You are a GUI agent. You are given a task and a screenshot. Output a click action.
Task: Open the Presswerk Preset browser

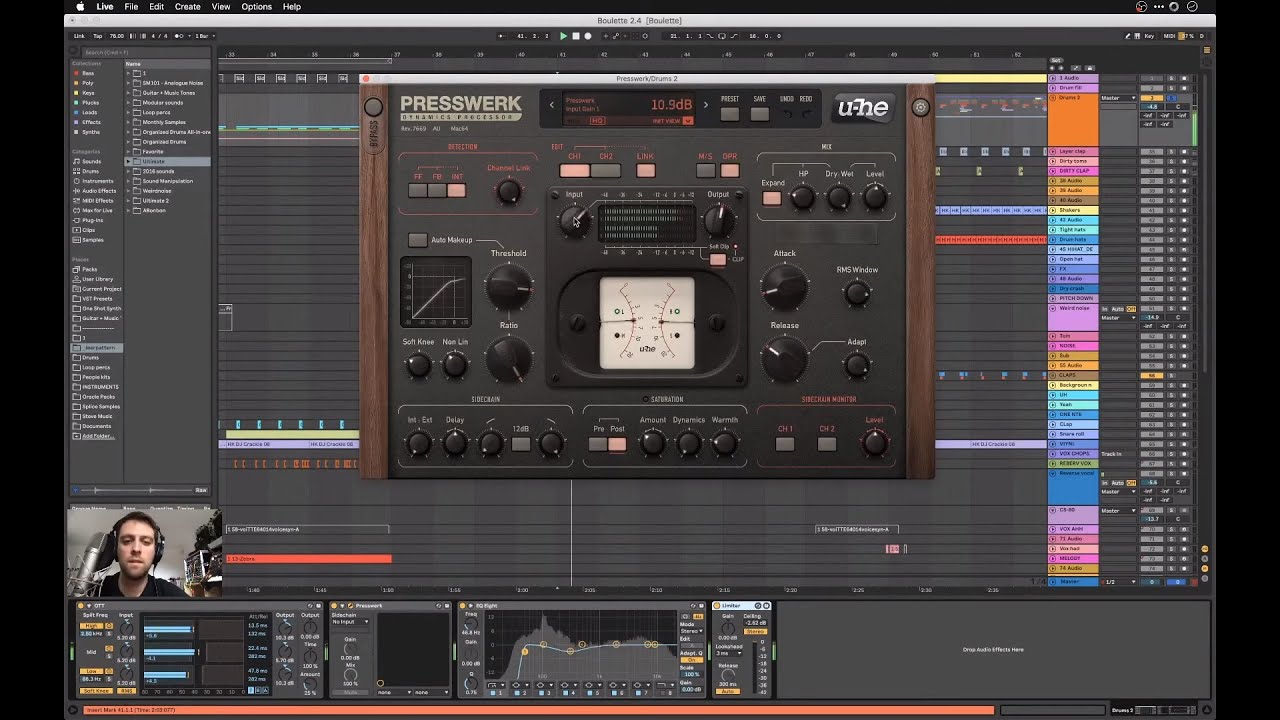coord(730,113)
